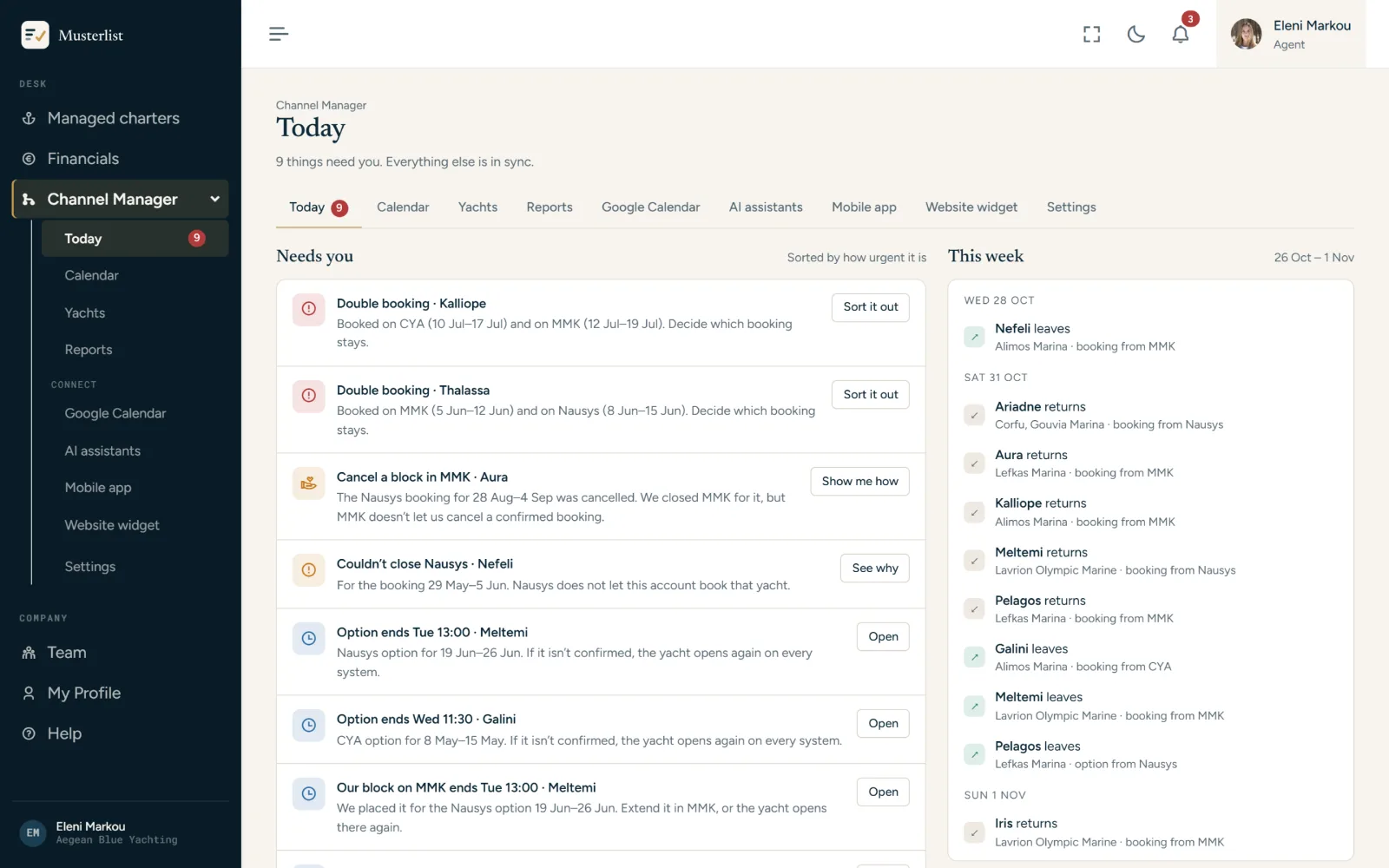Click return icon for Meltemi returns
Viewport: 1389px width, 868px height.
click(974, 561)
